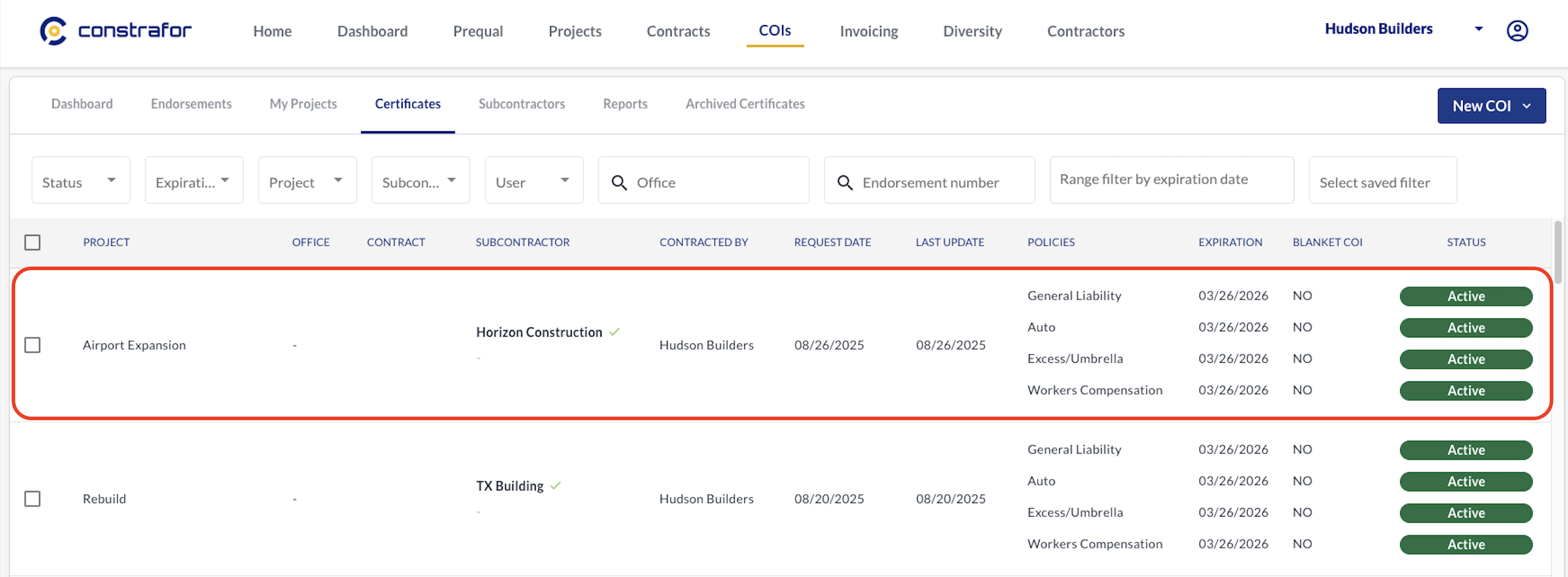This screenshot has width=1568, height=577.
Task: Open the Dashboard top nav item
Action: pyautogui.click(x=372, y=31)
